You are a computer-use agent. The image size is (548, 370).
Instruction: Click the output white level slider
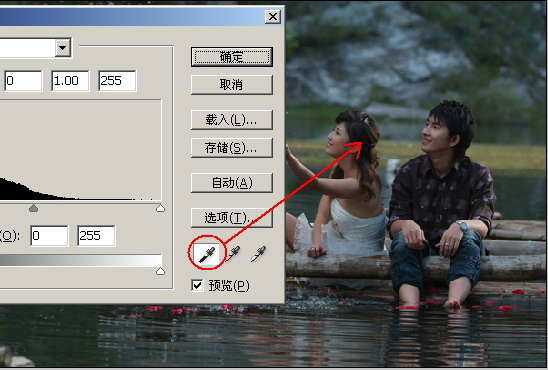point(160,271)
